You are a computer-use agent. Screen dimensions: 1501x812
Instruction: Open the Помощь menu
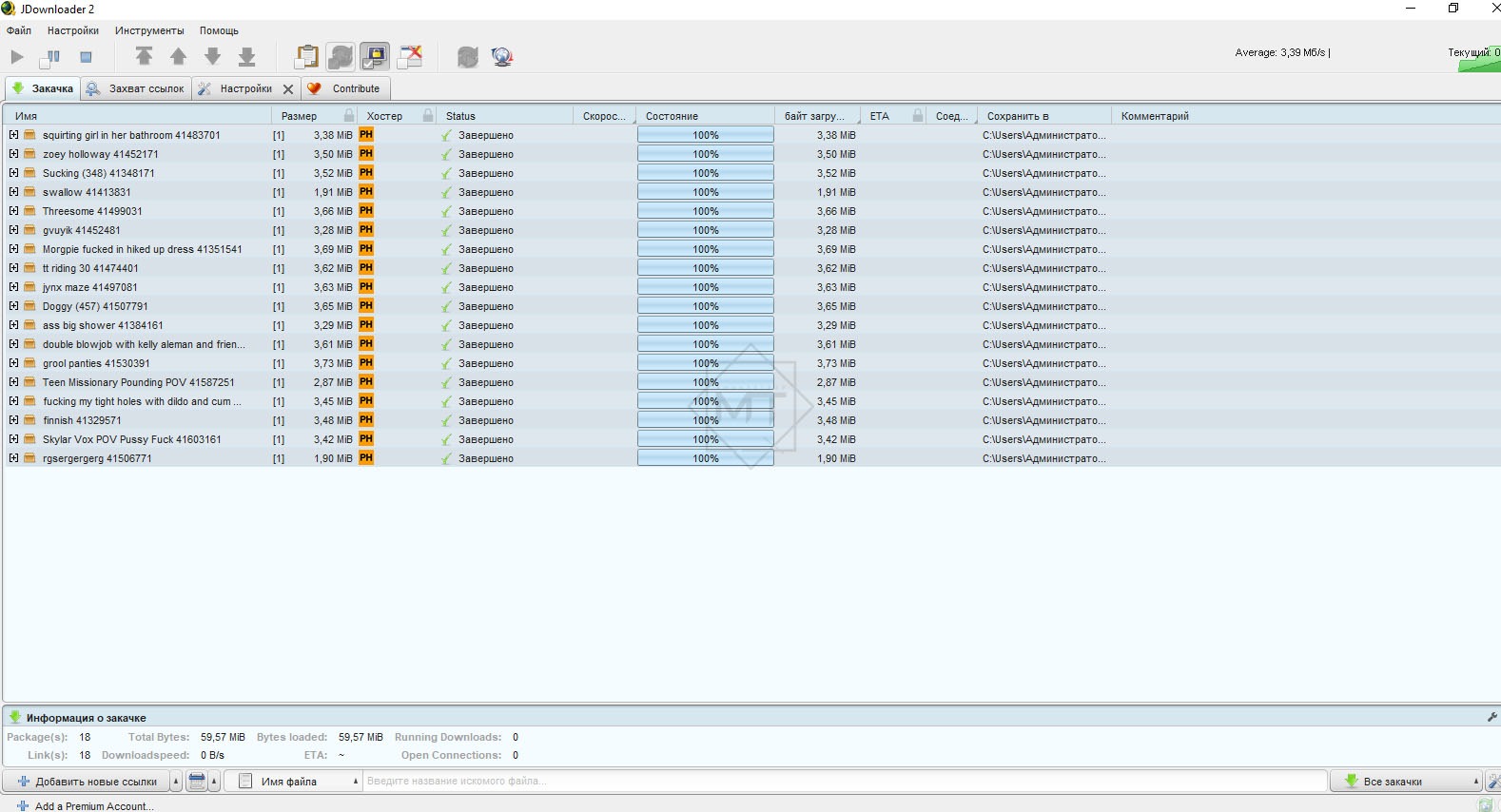coord(219,30)
